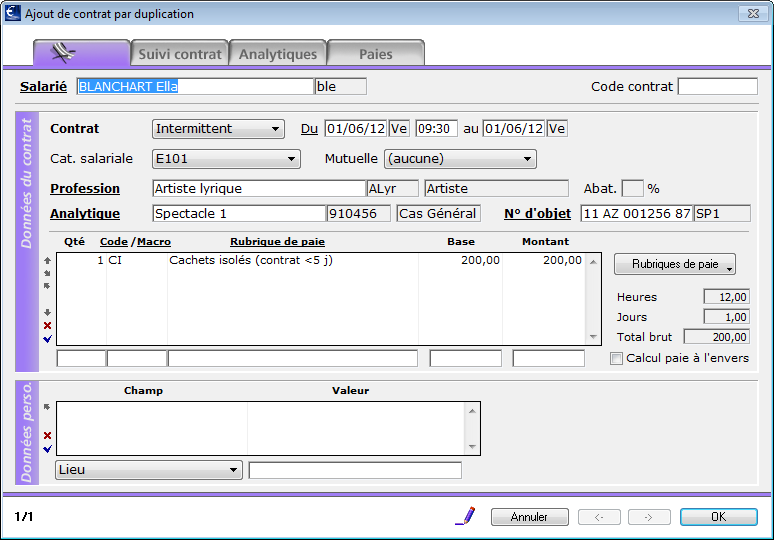Enable Calcul paie à l'envers checkbox

(x=616, y=358)
